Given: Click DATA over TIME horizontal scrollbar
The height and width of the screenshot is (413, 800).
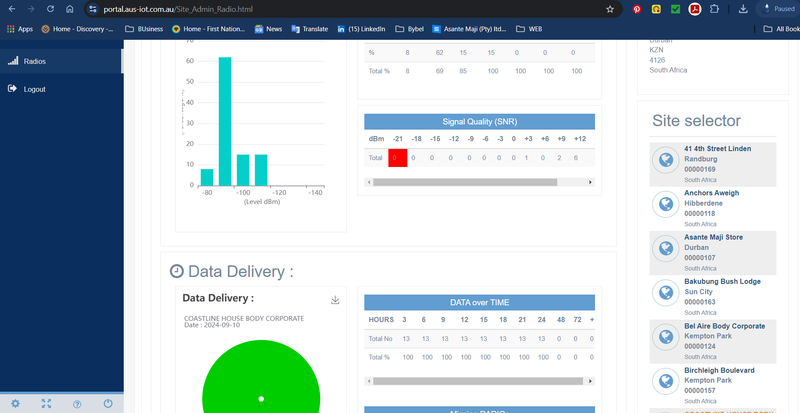Looking at the screenshot, I should (478, 381).
